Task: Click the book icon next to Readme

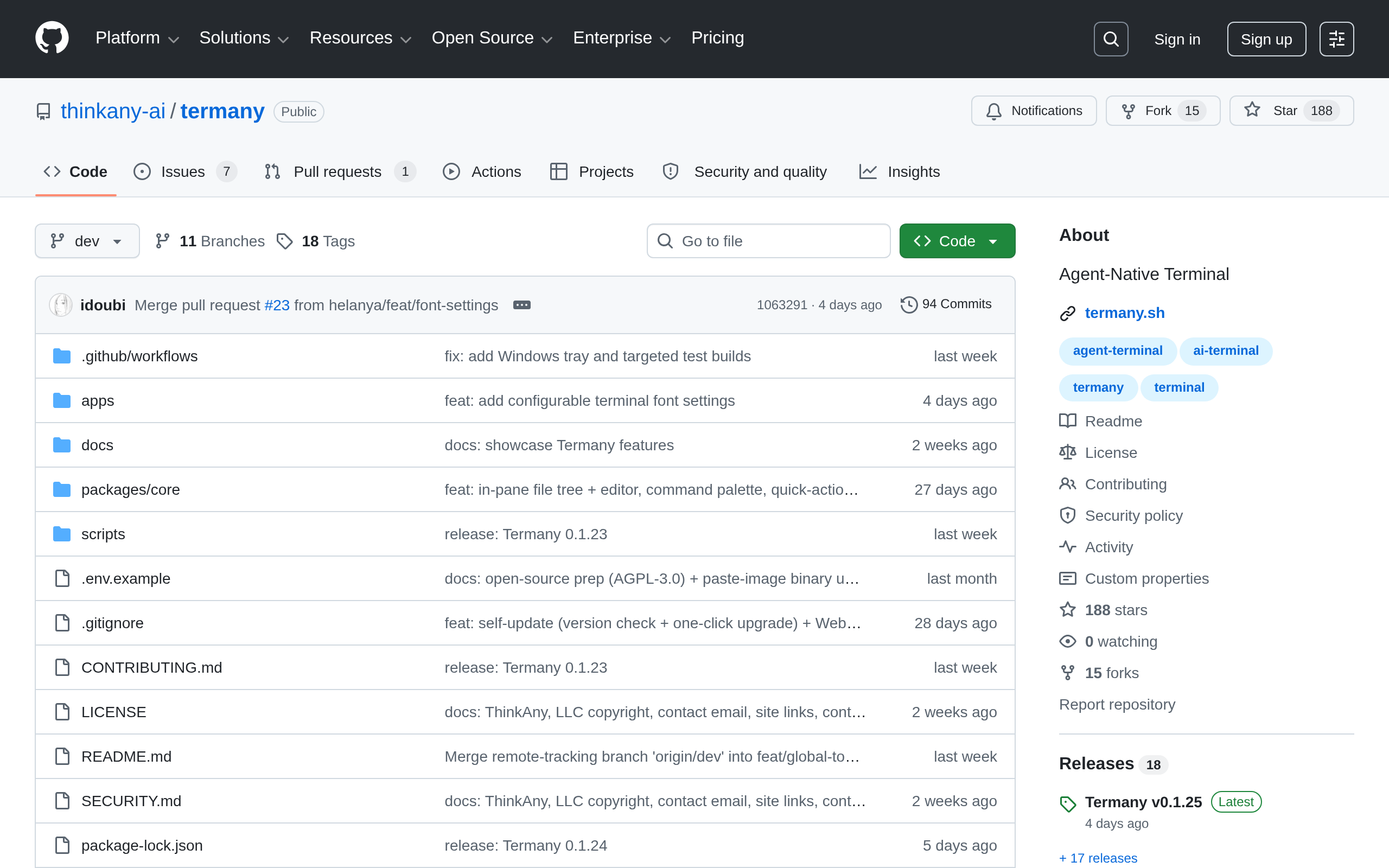Action: click(1068, 421)
